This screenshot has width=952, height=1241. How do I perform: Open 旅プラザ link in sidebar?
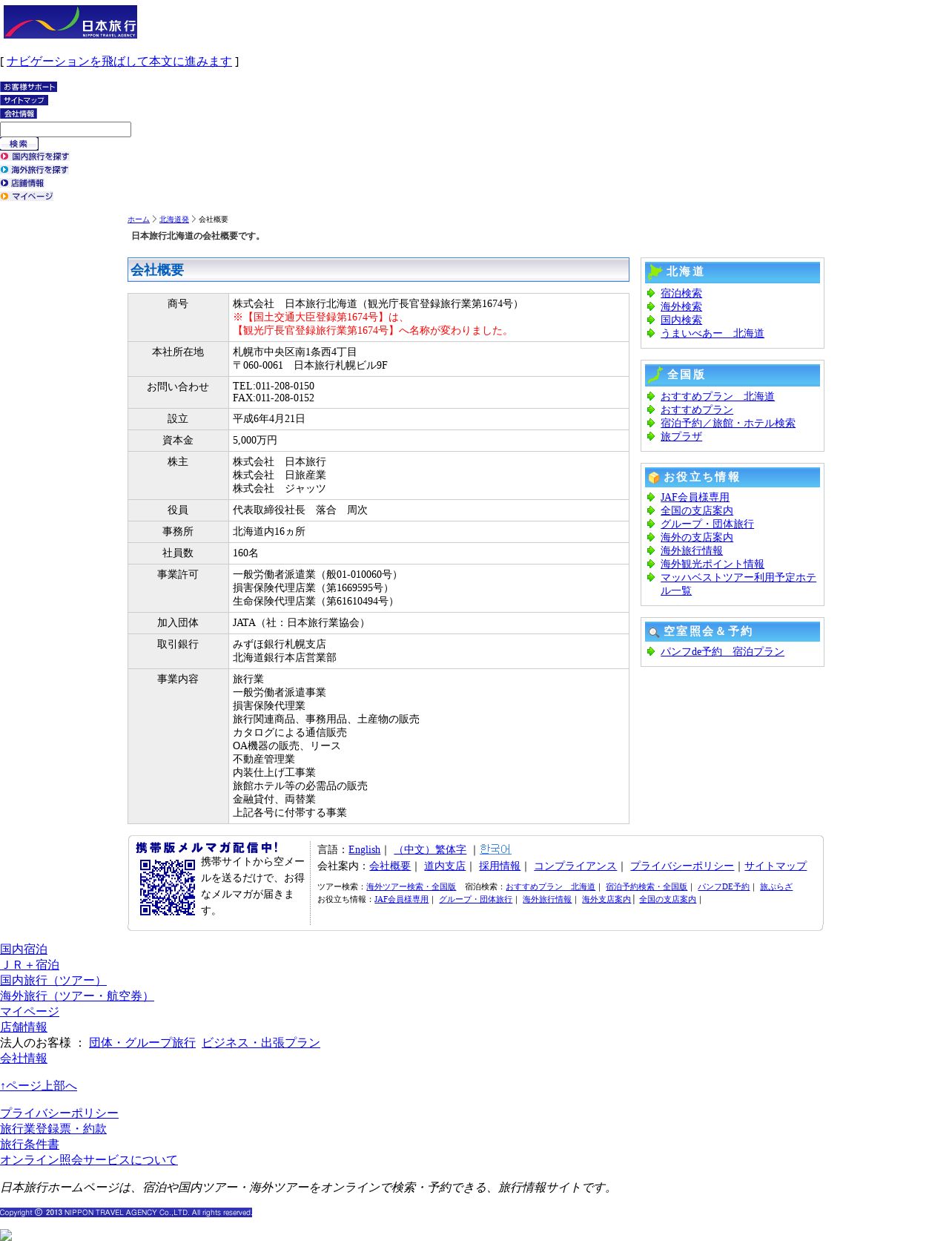click(681, 436)
